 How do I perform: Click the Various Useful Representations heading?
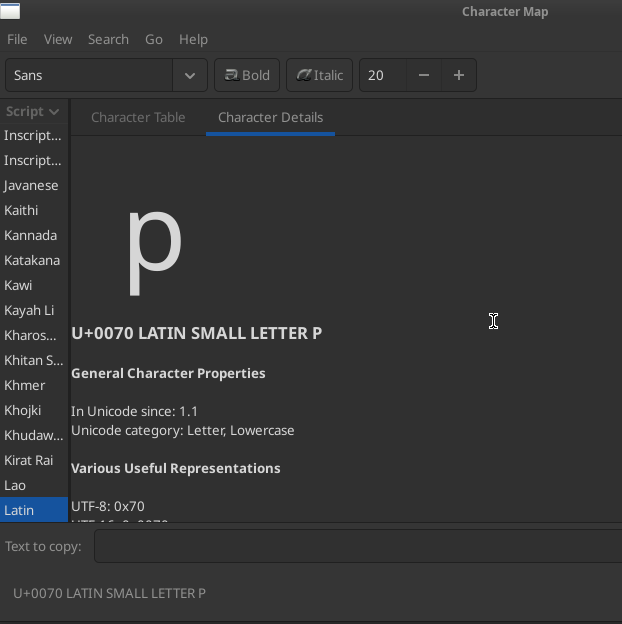point(176,468)
